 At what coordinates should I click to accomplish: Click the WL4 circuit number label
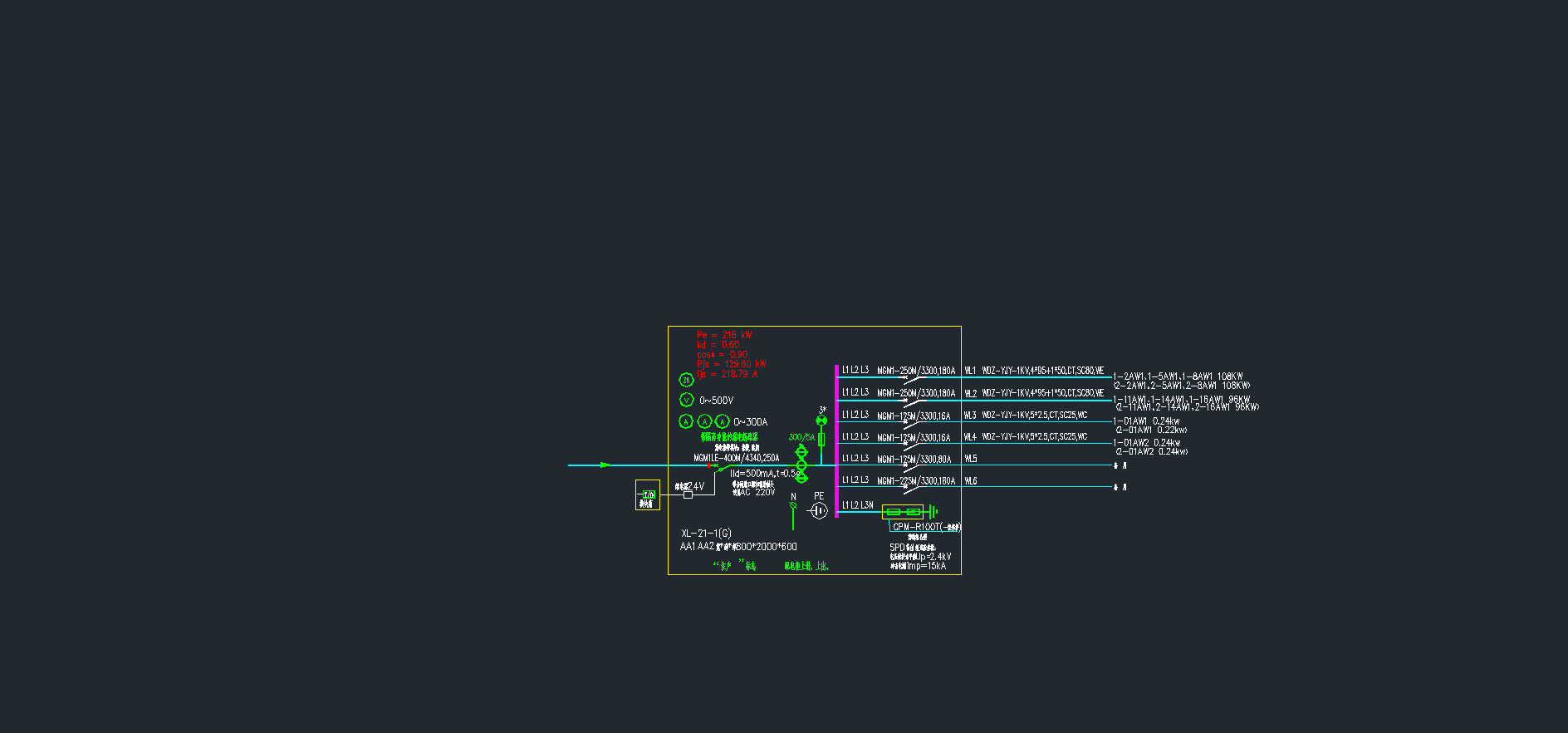pos(970,437)
